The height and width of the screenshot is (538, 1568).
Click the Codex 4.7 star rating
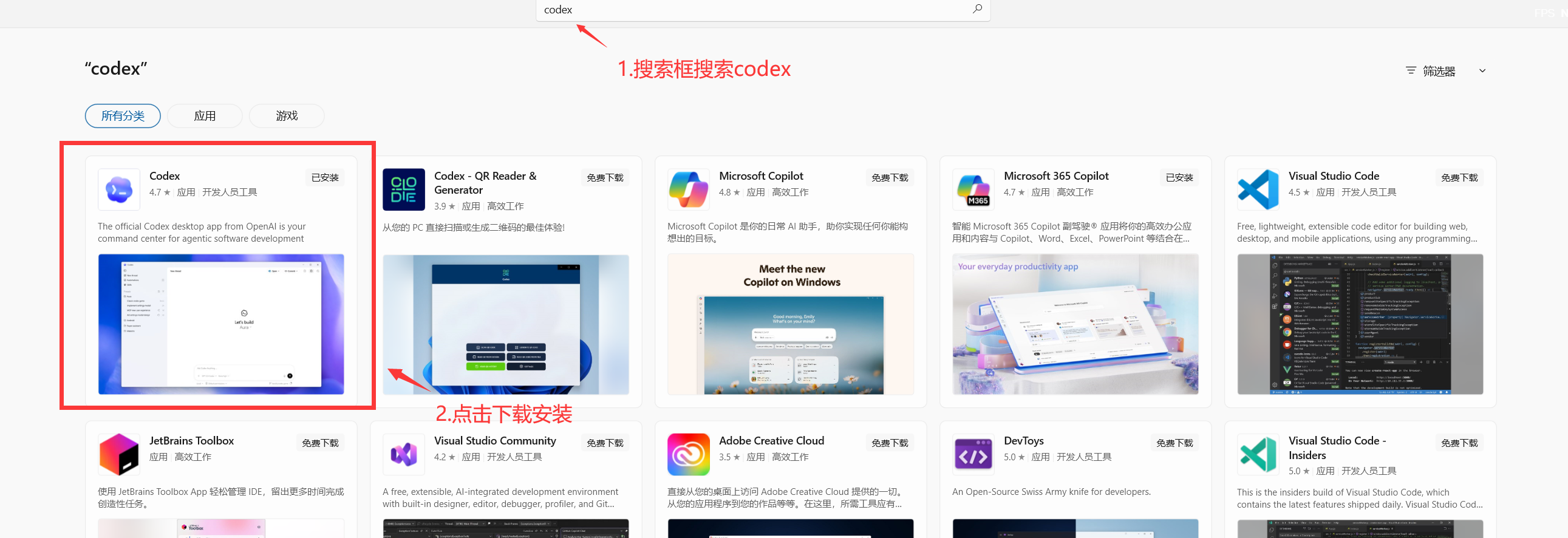pyautogui.click(x=160, y=192)
